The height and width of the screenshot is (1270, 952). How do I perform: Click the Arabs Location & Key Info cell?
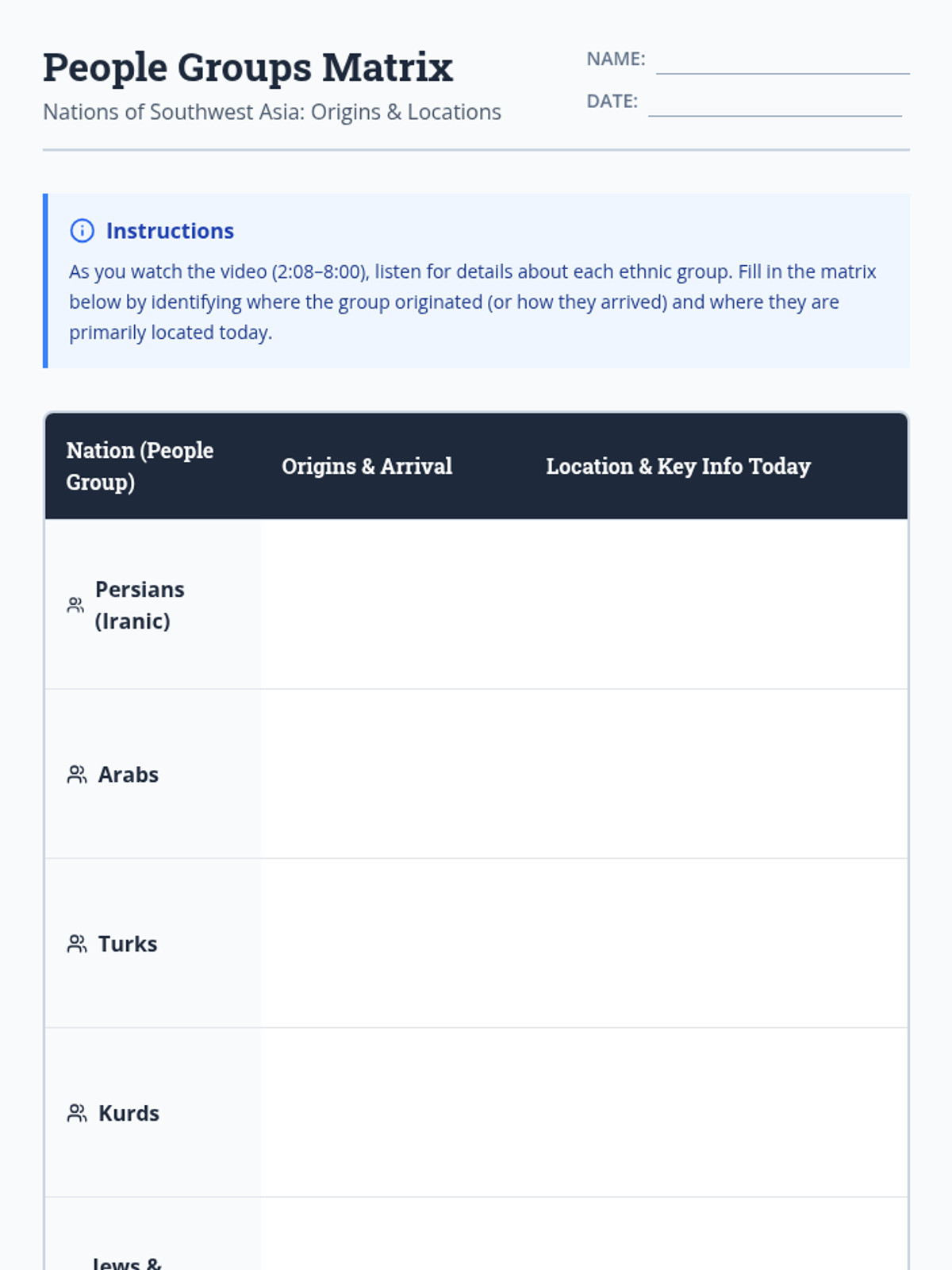pyautogui.click(x=716, y=774)
